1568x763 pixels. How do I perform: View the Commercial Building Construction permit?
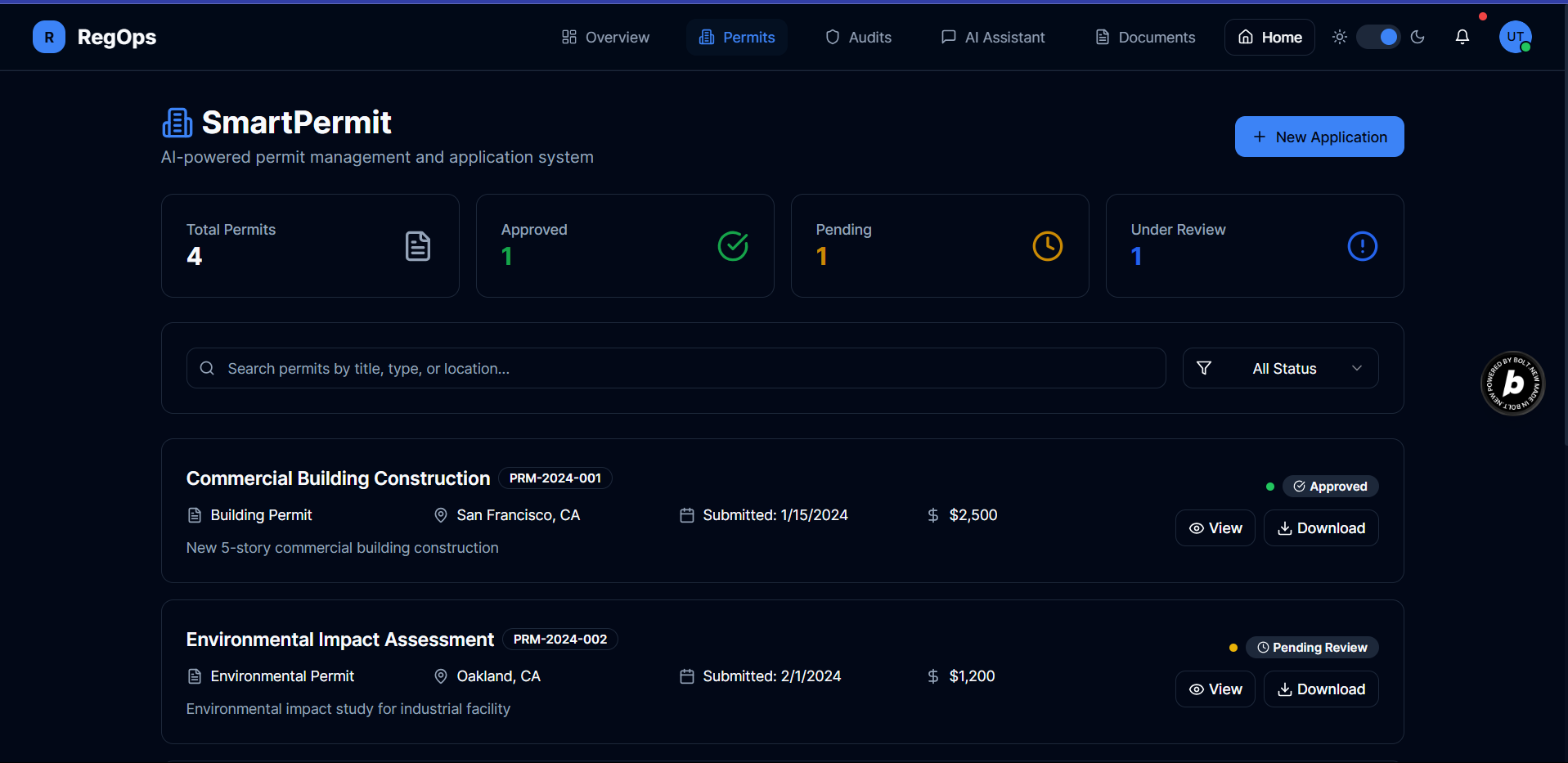coord(1215,528)
